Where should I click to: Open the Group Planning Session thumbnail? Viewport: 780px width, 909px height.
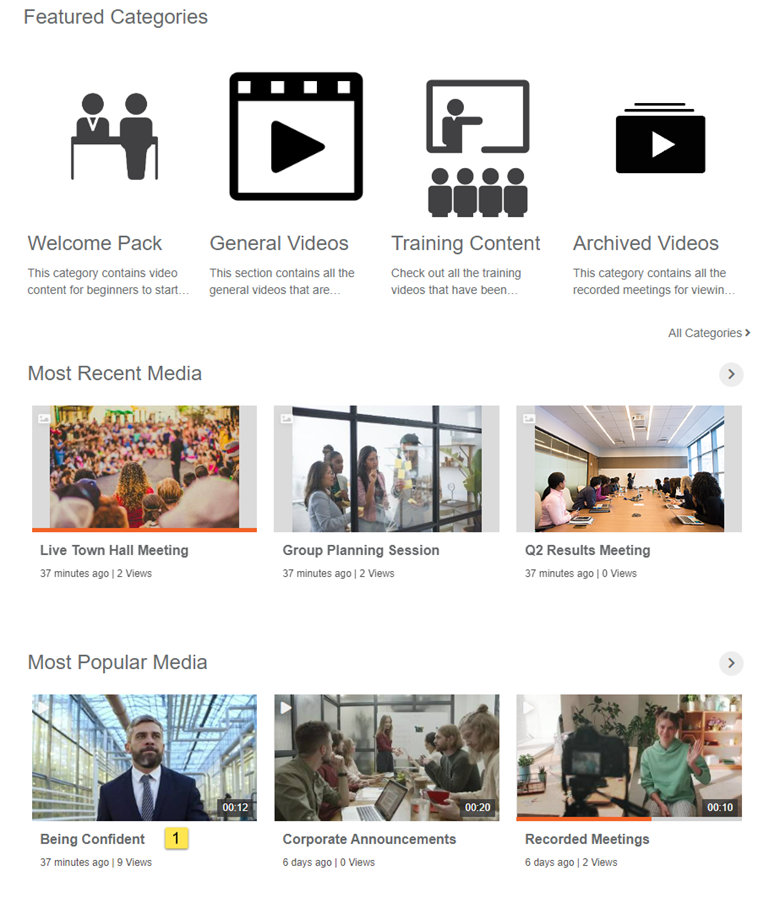click(x=387, y=468)
